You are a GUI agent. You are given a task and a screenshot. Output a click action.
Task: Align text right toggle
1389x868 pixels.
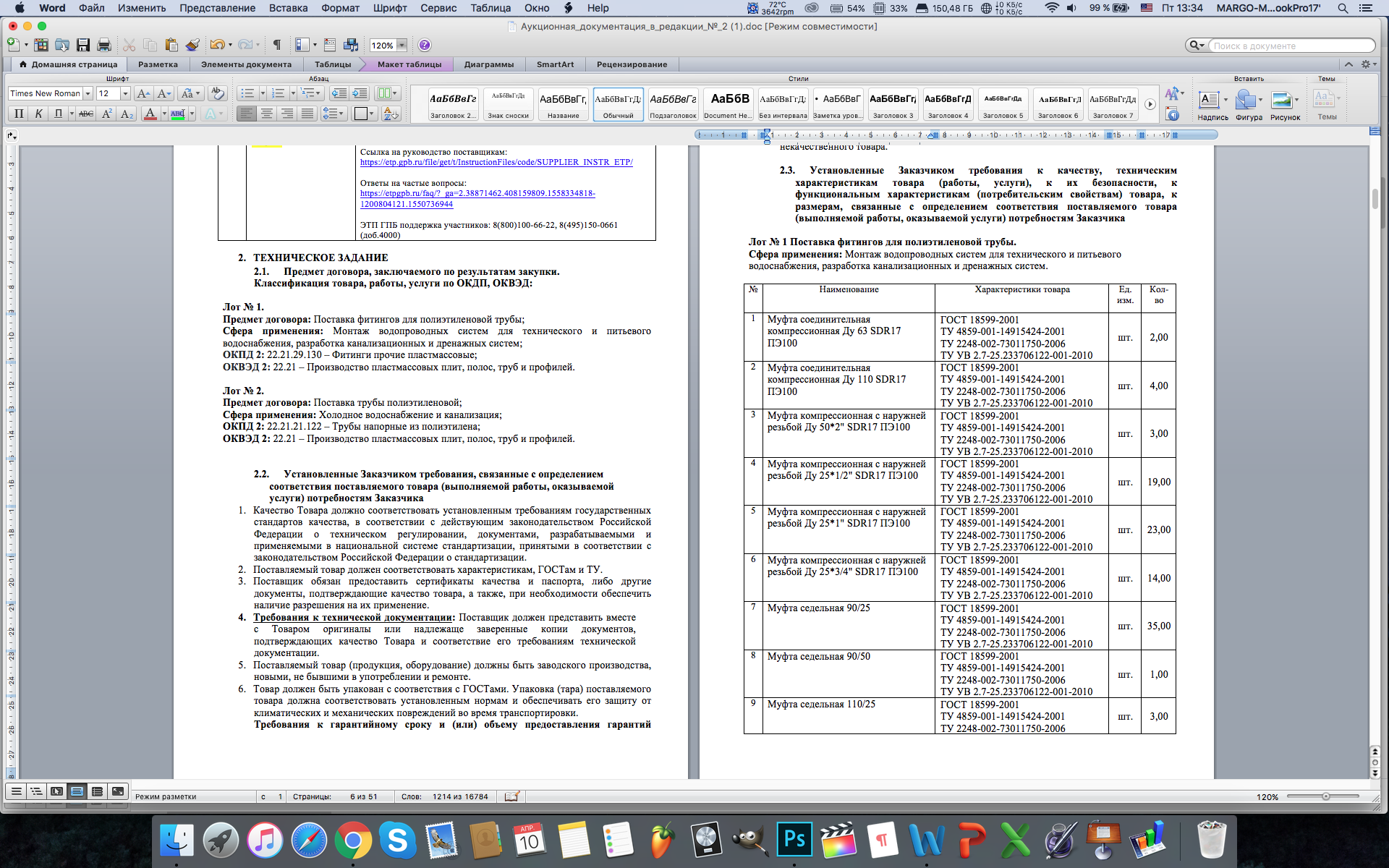287,114
